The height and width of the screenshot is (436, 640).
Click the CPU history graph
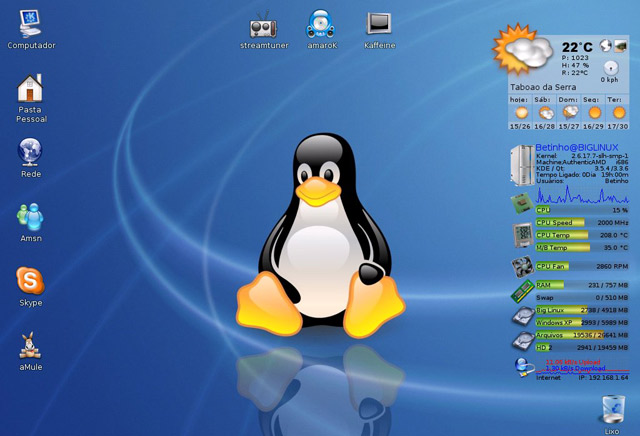(582, 195)
